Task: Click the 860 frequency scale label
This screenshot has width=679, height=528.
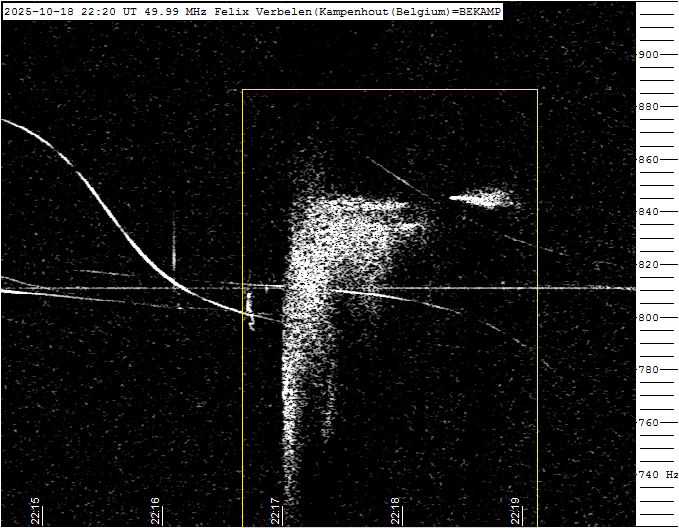Action: 649,160
